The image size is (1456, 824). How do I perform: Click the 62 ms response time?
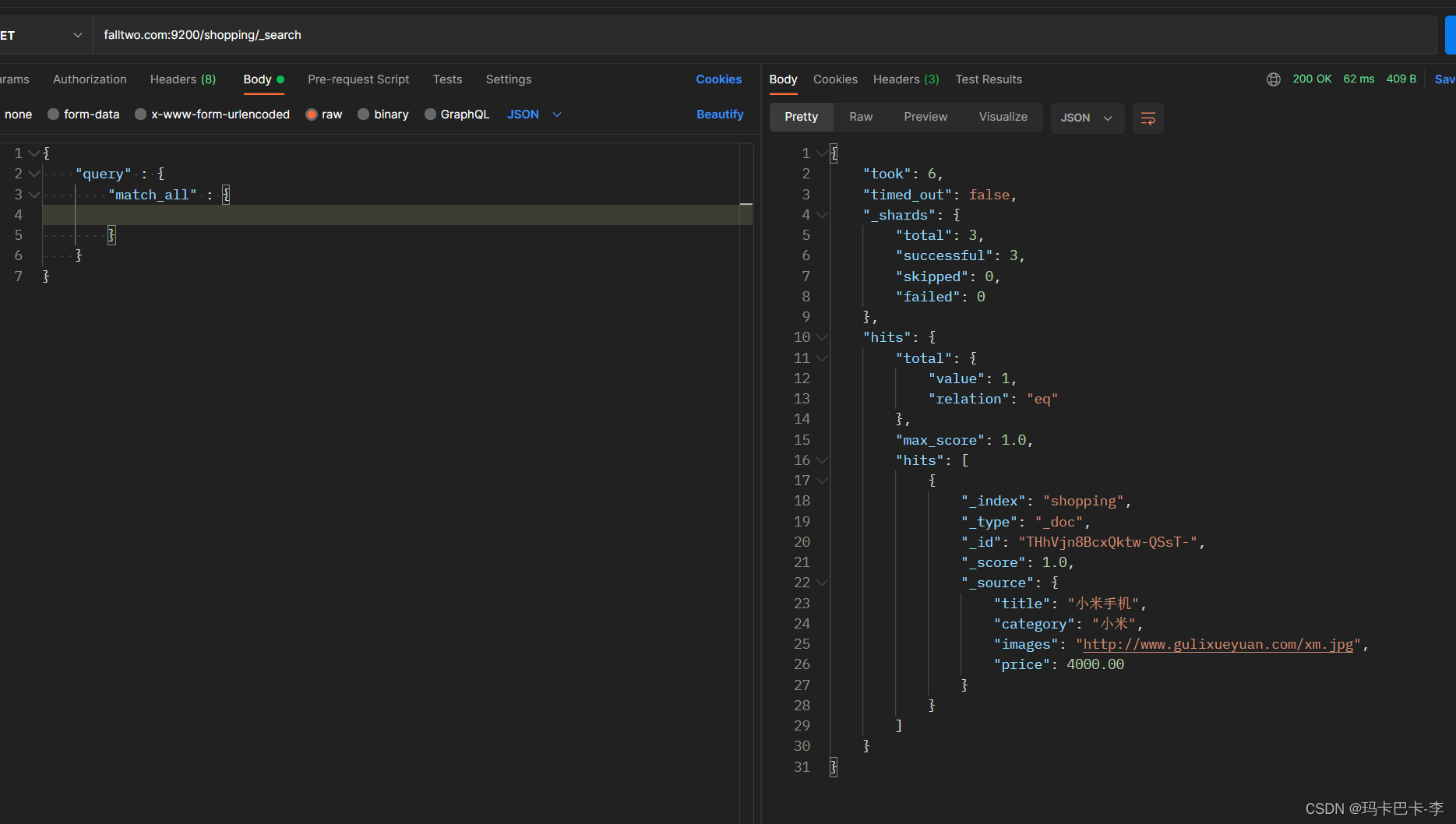coord(1359,79)
